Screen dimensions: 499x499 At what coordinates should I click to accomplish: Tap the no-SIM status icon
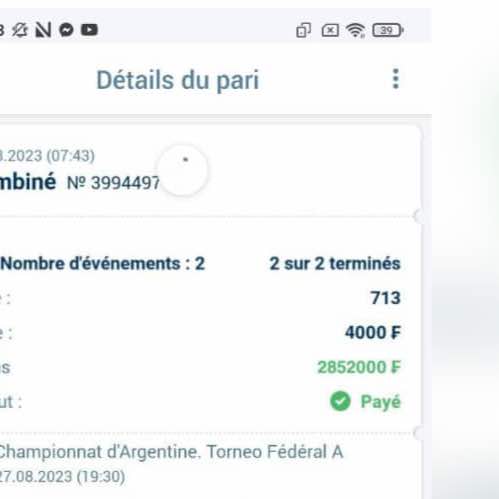(330, 31)
